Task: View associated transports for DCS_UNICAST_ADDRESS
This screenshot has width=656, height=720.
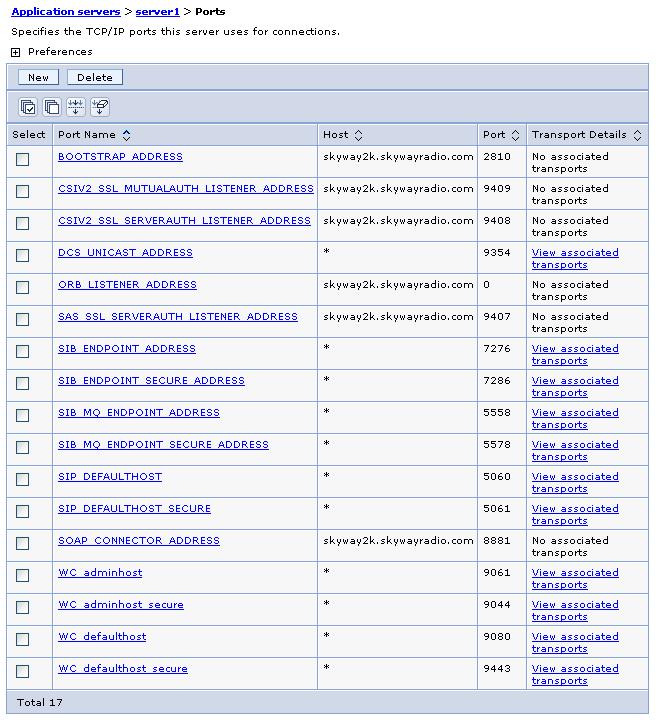Action: [575, 259]
